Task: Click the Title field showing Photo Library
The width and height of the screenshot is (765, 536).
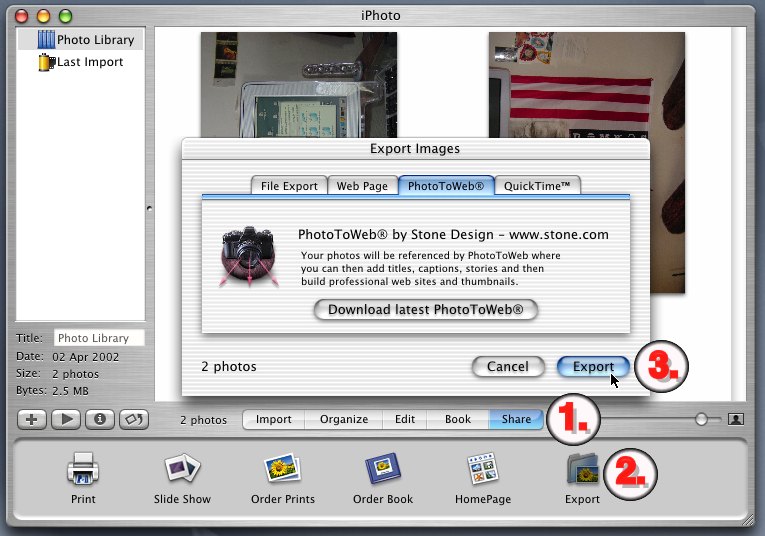Action: [x=99, y=338]
